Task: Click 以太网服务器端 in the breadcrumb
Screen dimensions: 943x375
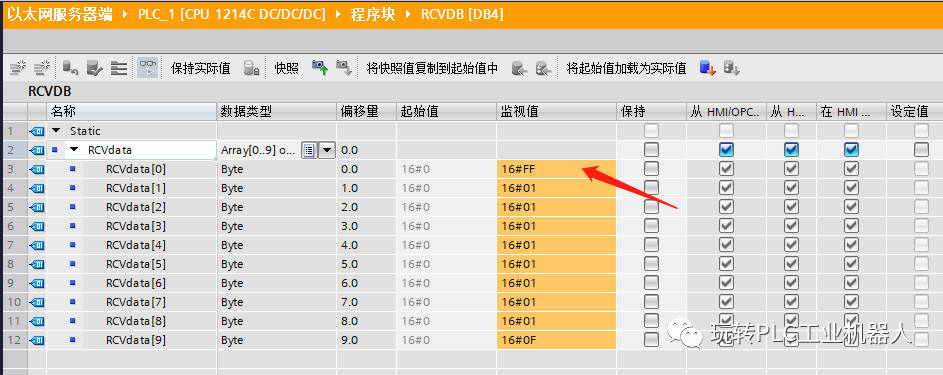Action: coord(60,14)
